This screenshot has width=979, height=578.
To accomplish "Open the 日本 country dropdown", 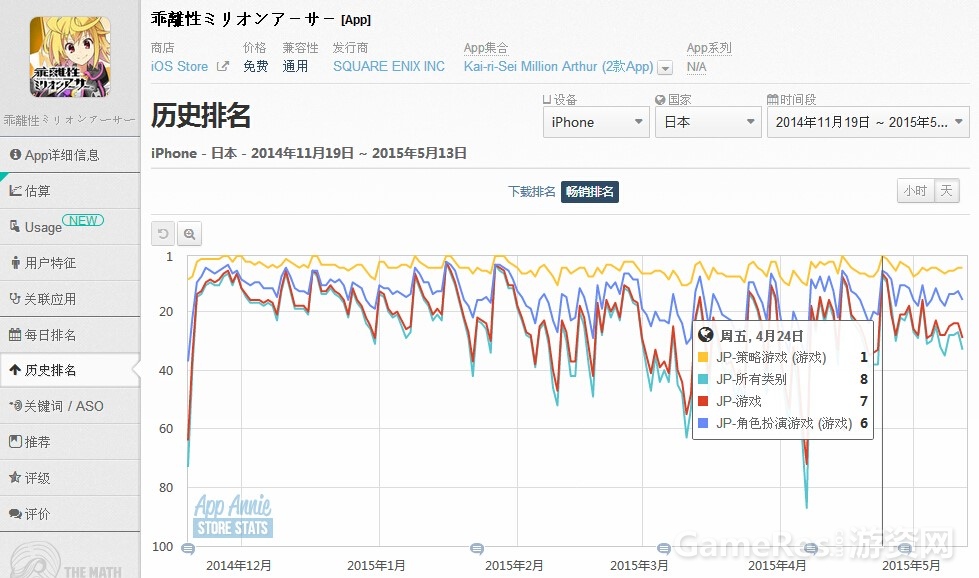I will [708, 122].
